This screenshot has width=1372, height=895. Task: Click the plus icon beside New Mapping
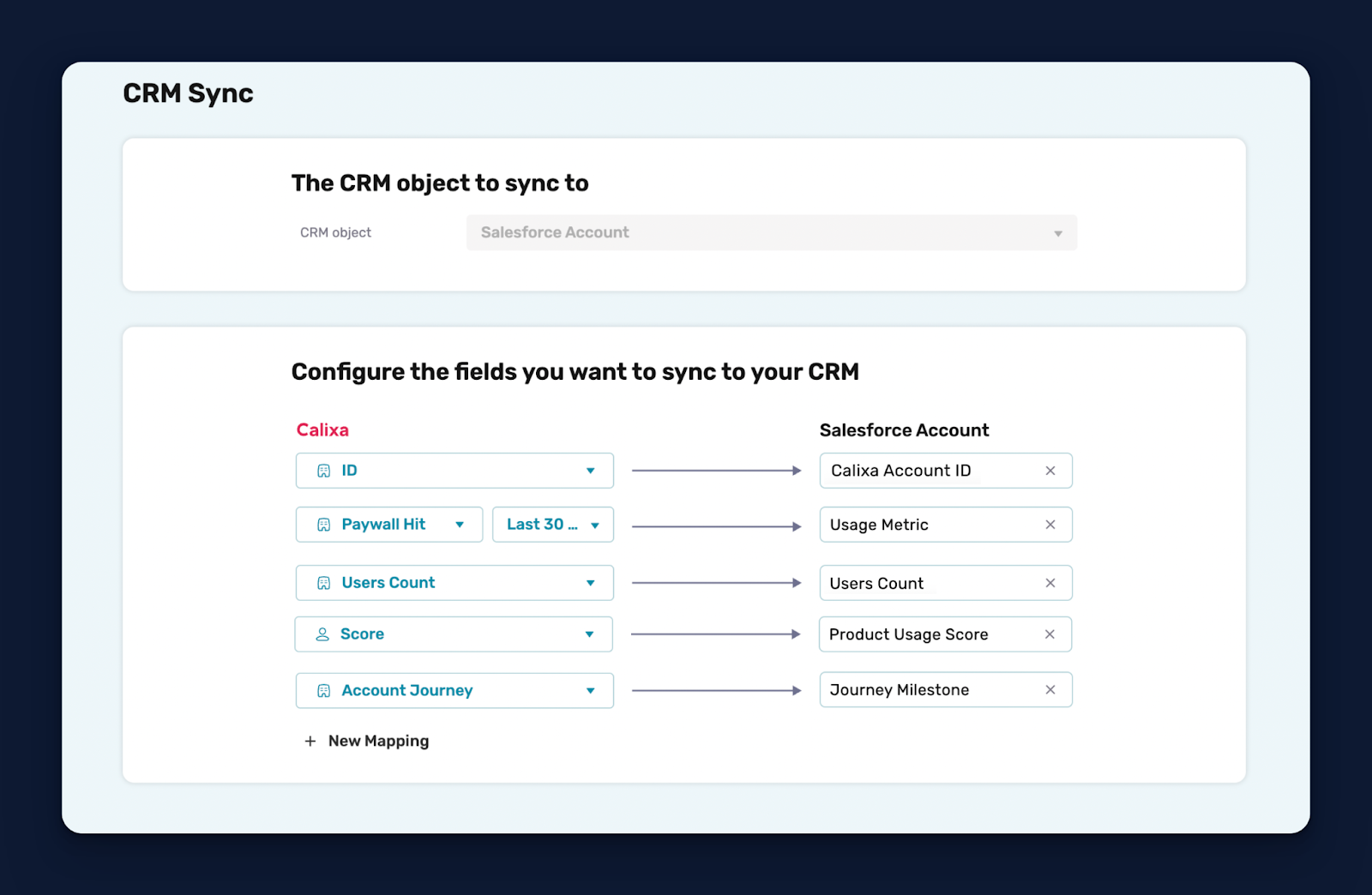(310, 741)
